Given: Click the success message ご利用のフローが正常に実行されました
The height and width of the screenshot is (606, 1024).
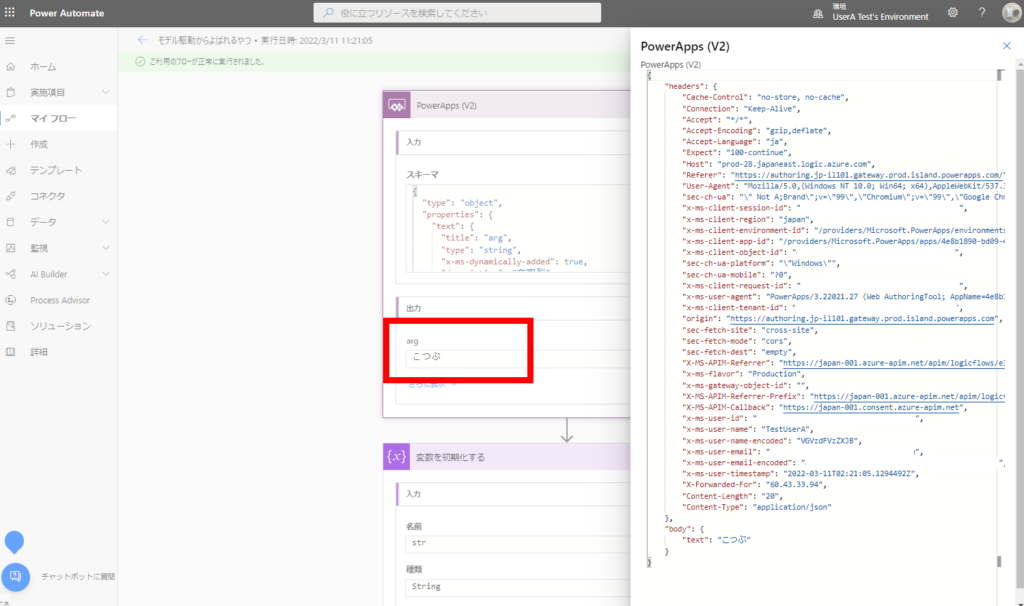Looking at the screenshot, I should (x=207, y=61).
